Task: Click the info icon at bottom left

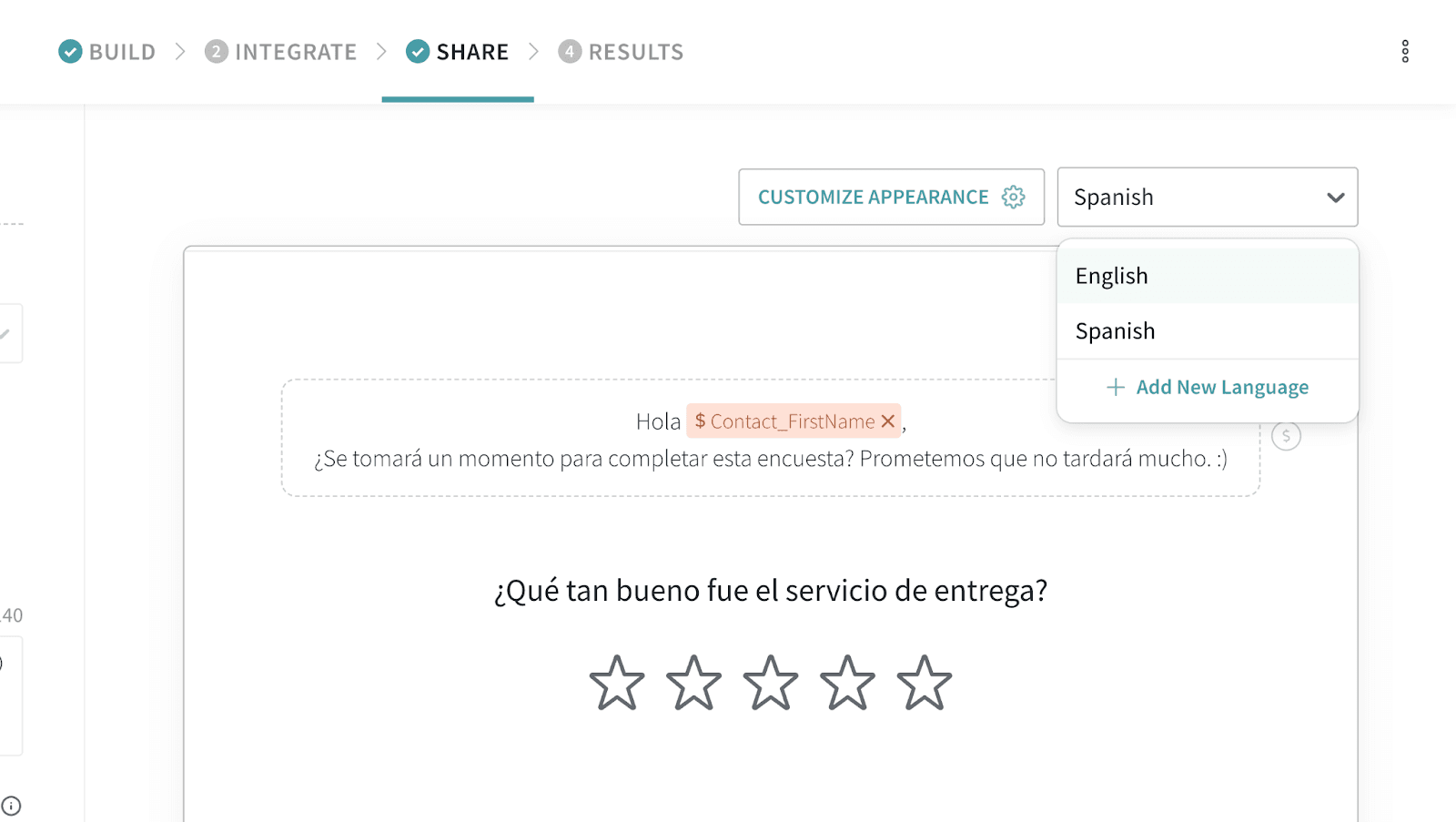Action: point(11,806)
